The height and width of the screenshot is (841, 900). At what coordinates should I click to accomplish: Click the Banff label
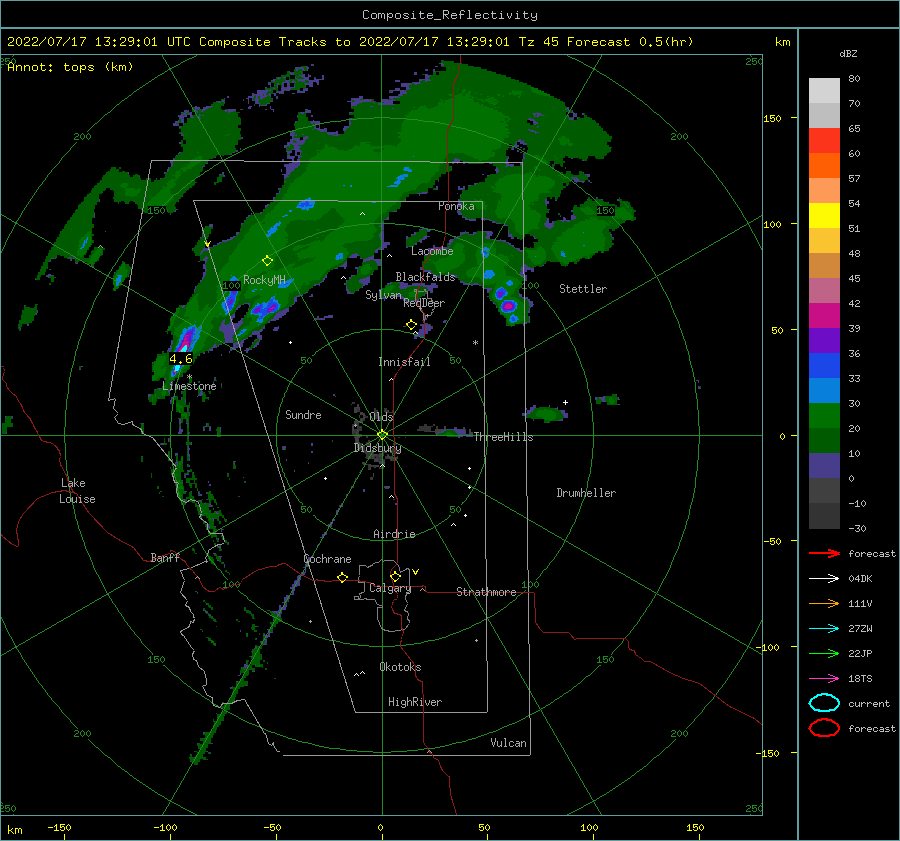pos(165,557)
